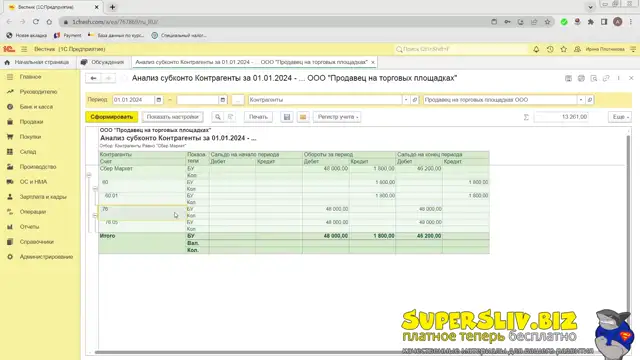The width and height of the screenshot is (640, 360).
Task: Open the Payment bookmark
Action: [68, 36]
